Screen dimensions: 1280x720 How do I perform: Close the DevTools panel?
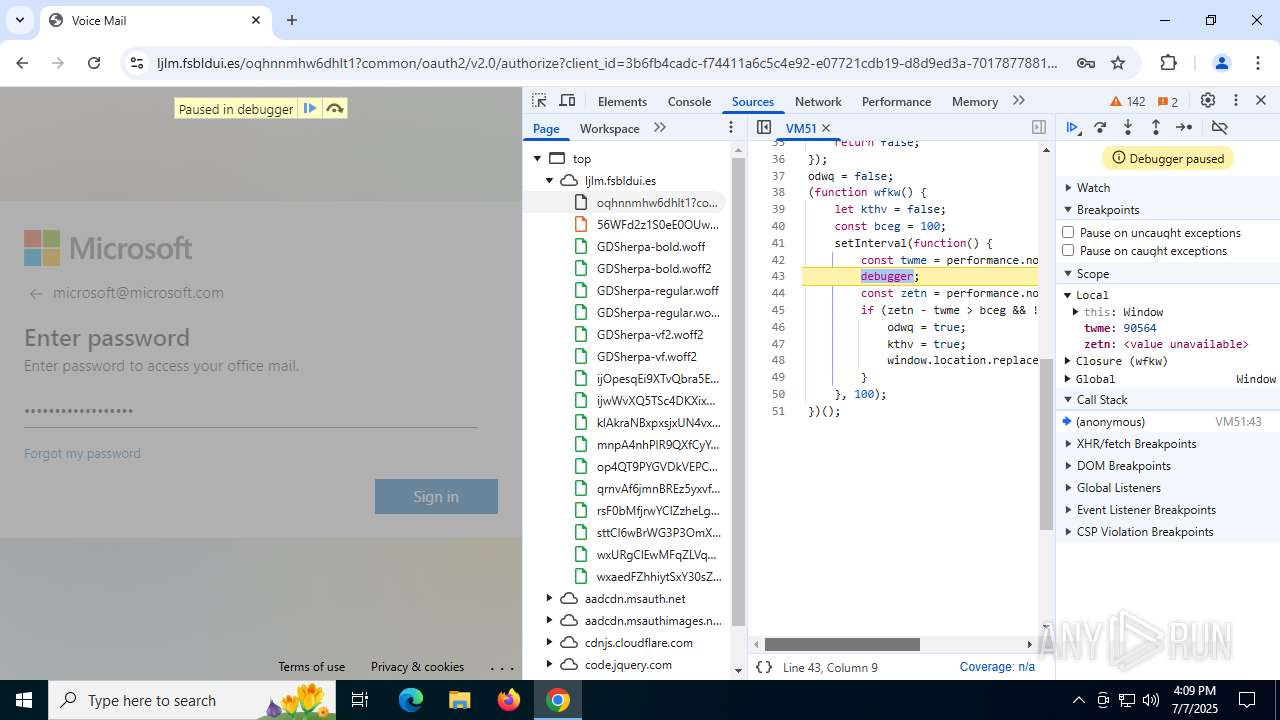pos(1261,101)
